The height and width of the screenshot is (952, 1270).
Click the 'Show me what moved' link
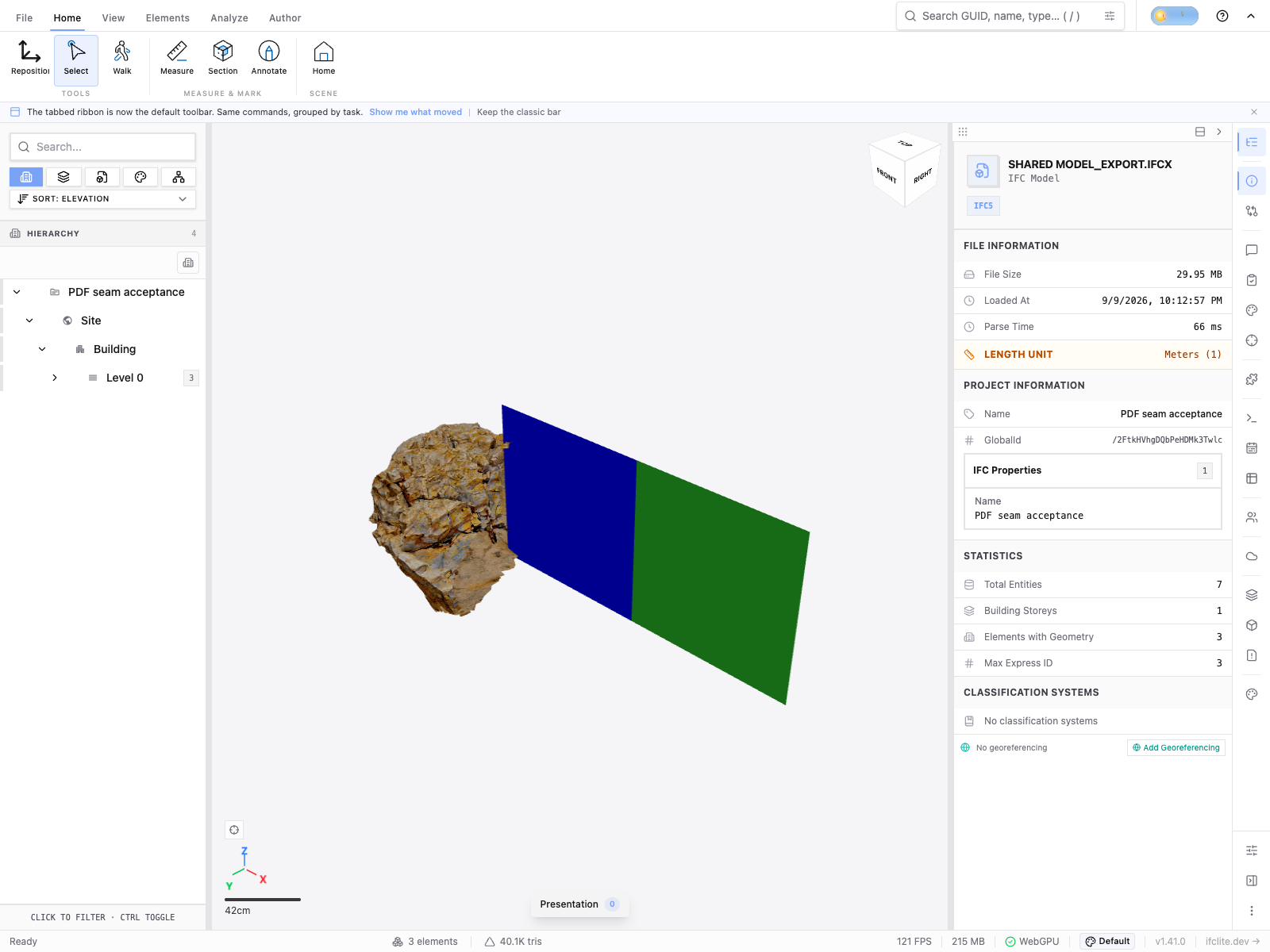(x=415, y=112)
